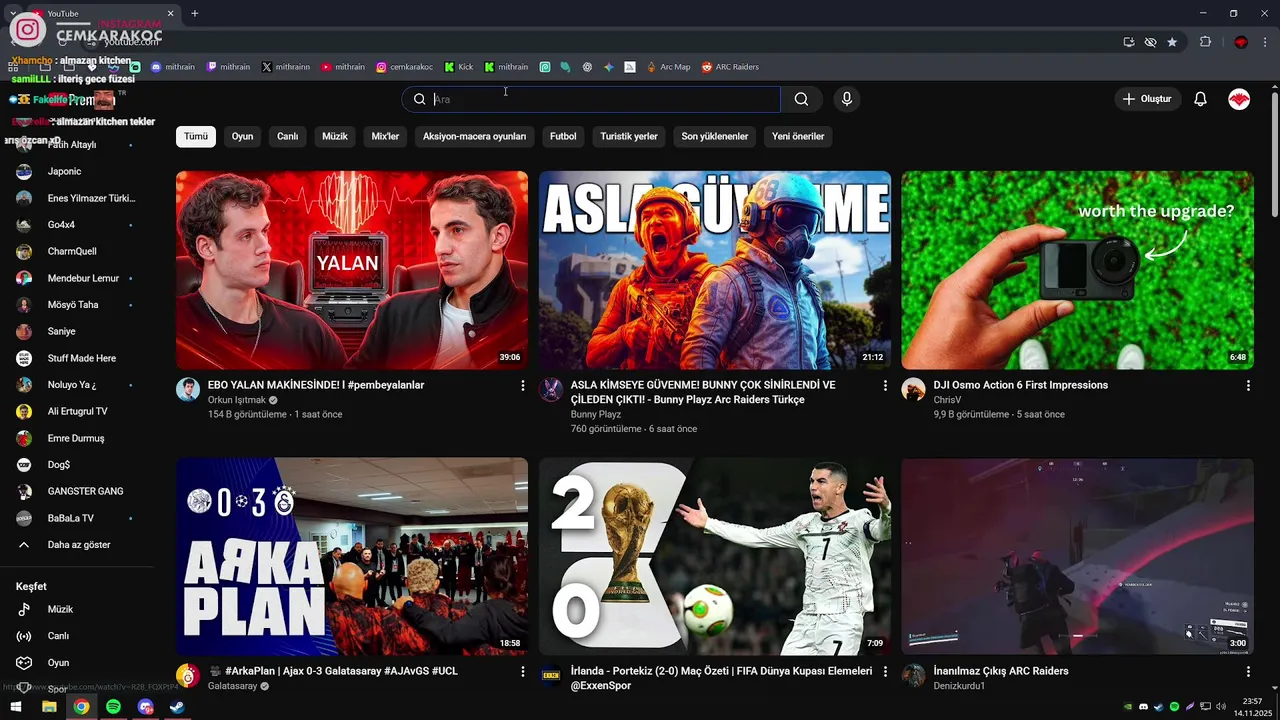Select the Futbol filter chip
The image size is (1280, 720).
(x=563, y=136)
